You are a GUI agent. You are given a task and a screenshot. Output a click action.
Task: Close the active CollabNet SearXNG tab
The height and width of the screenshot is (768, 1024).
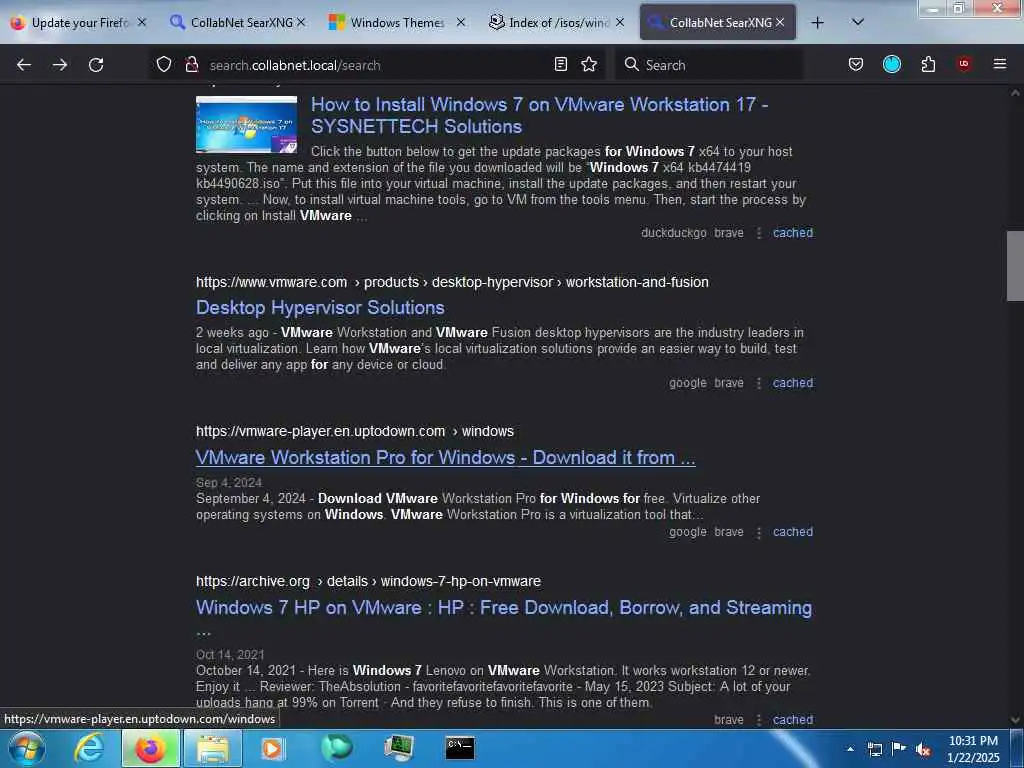[x=780, y=23]
